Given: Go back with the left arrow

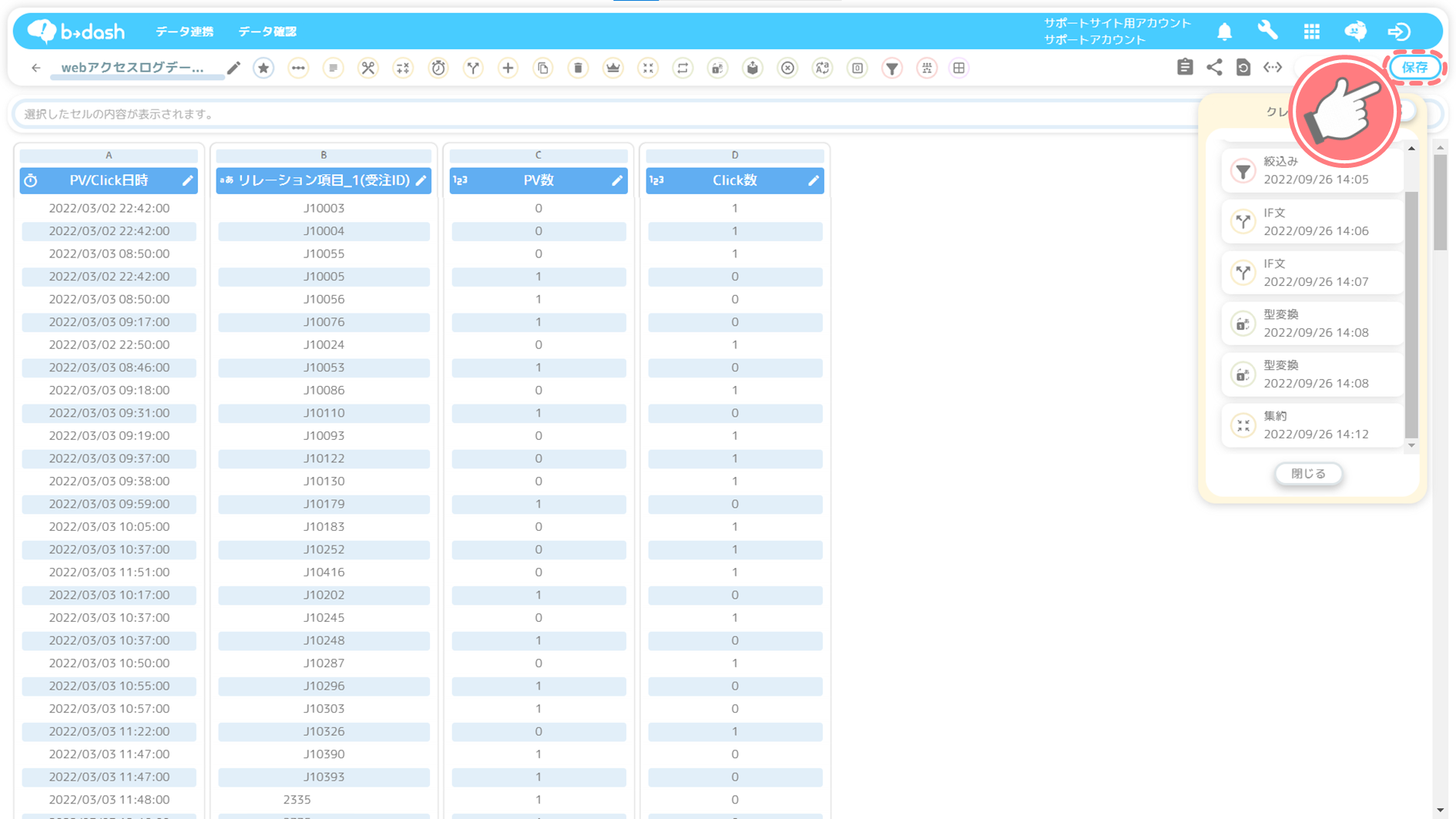Looking at the screenshot, I should (35, 68).
